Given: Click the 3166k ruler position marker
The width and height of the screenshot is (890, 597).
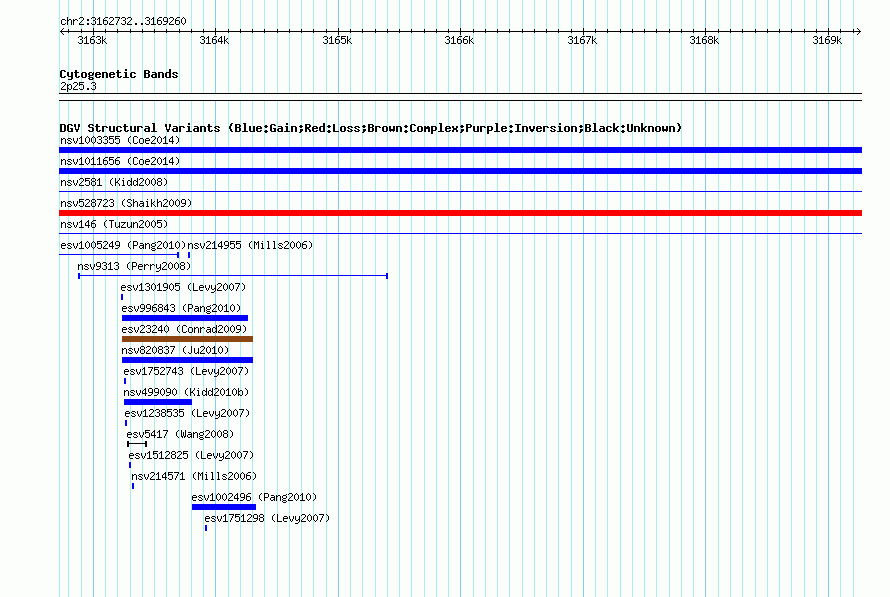Looking at the screenshot, I should [459, 40].
